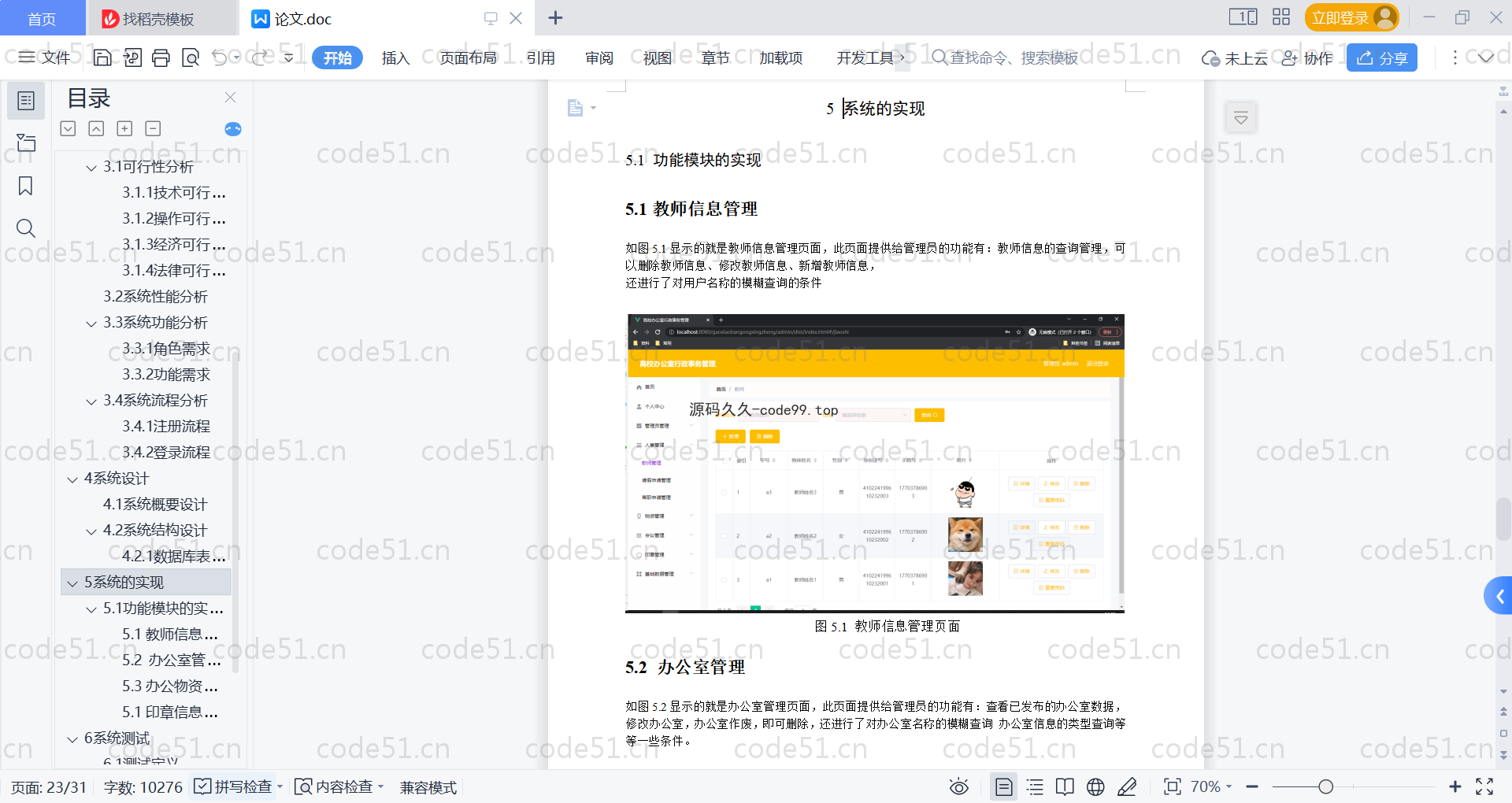1512x803 pixels.
Task: Switch to web layout view
Action: (x=1095, y=786)
